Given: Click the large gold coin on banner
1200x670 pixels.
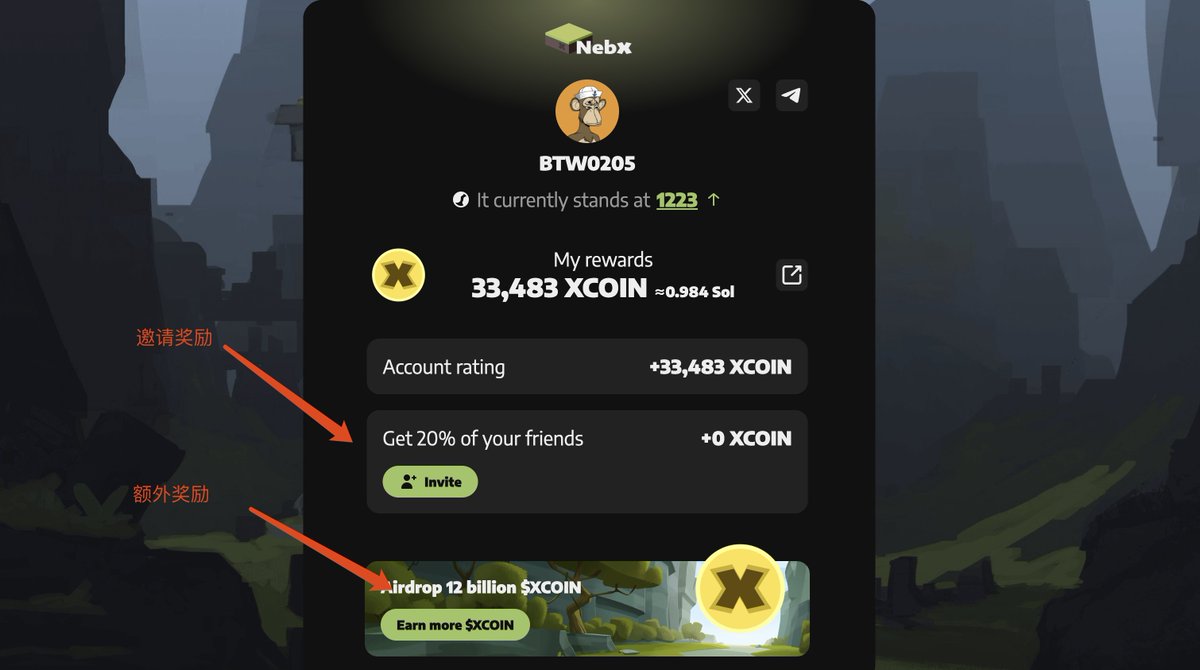Looking at the screenshot, I should pyautogui.click(x=740, y=587).
